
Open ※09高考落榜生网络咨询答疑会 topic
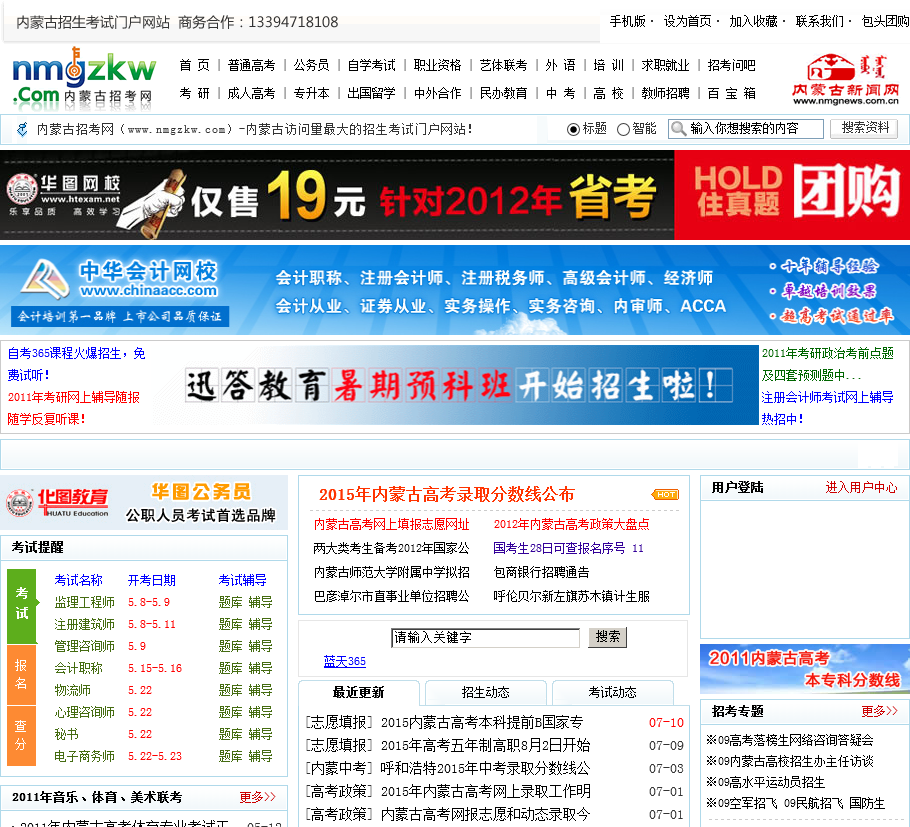click(x=789, y=740)
